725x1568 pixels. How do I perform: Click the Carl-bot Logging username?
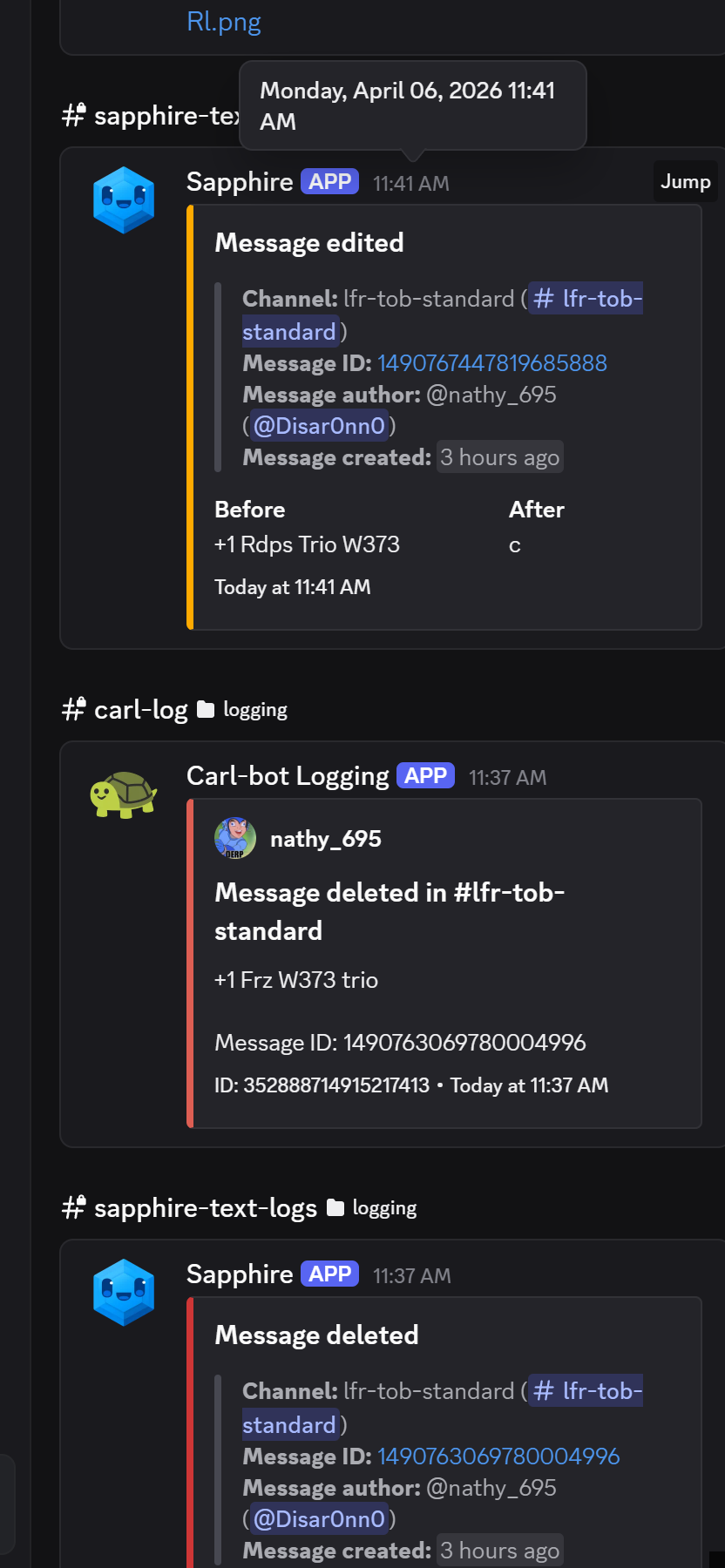point(288,775)
